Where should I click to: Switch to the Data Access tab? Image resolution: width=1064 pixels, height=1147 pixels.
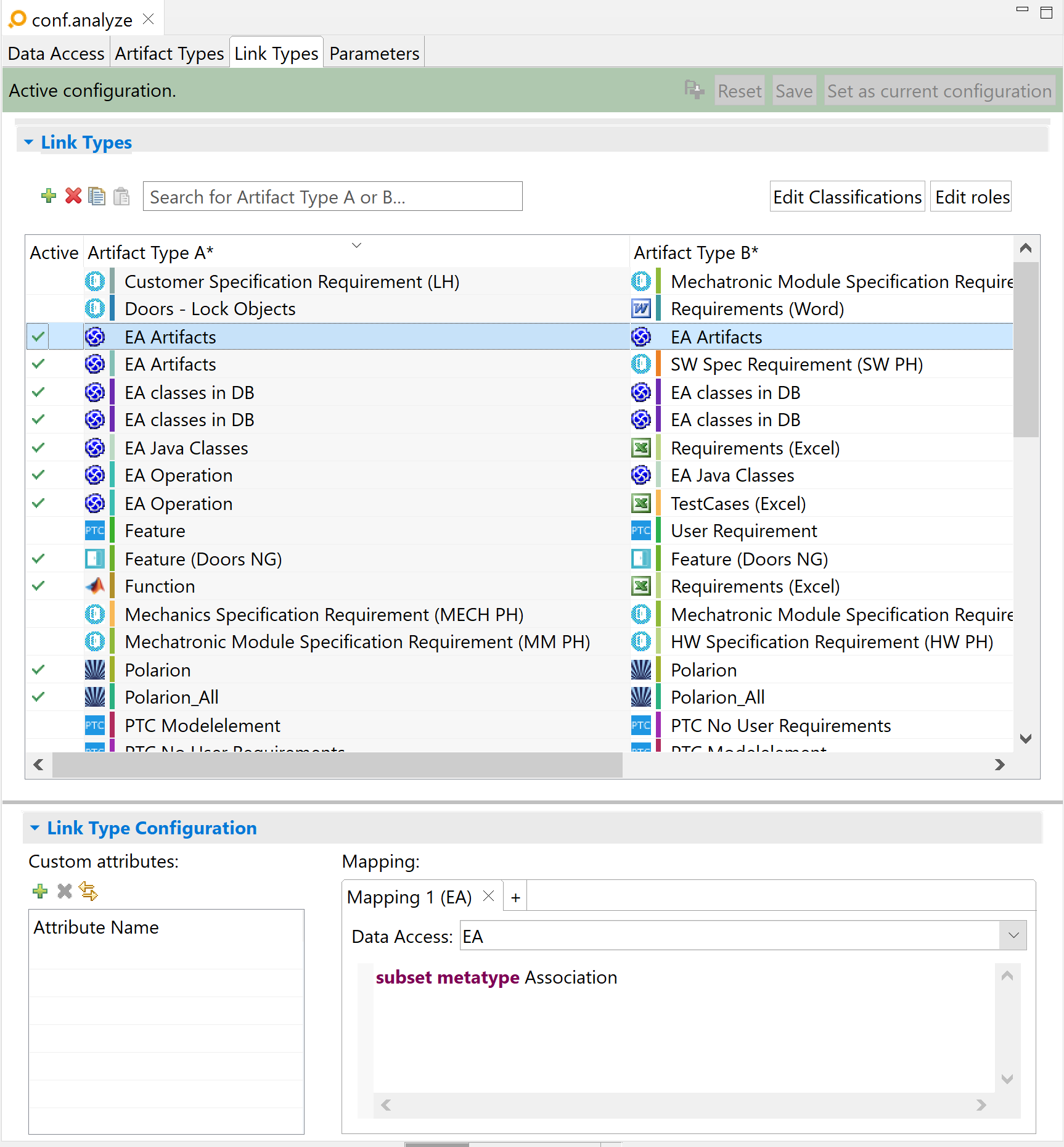click(x=56, y=54)
